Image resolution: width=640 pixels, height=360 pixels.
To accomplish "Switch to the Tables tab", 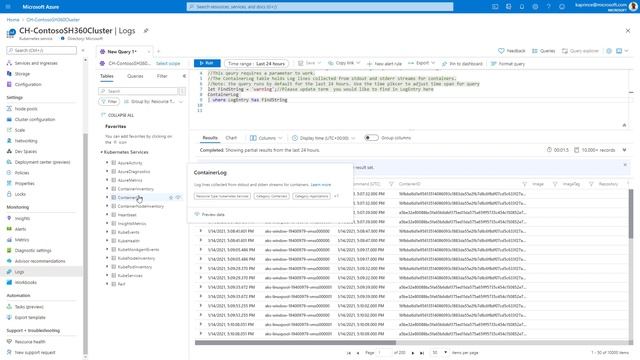I will coord(107,76).
